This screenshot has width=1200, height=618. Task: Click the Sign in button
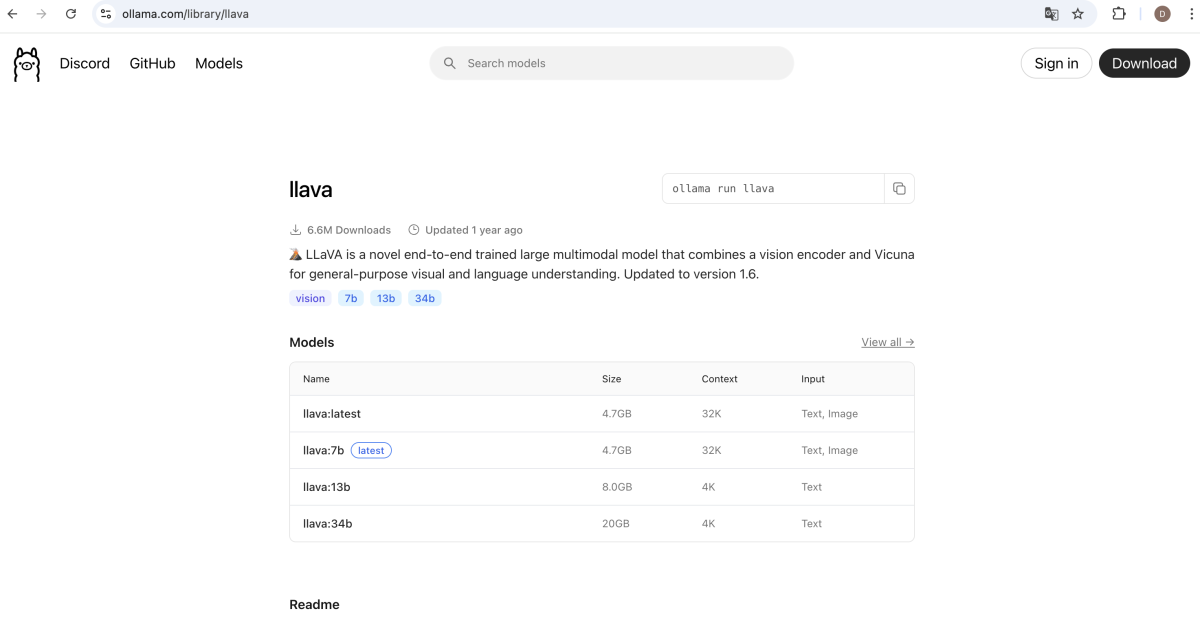(1056, 63)
